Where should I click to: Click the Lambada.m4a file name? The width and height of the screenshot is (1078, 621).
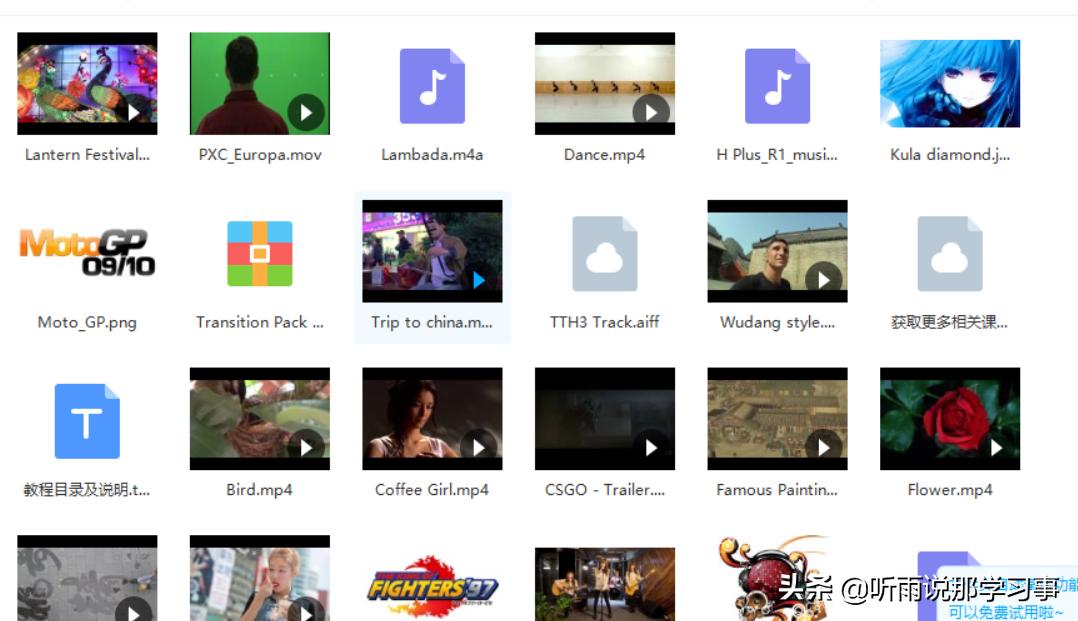432,155
